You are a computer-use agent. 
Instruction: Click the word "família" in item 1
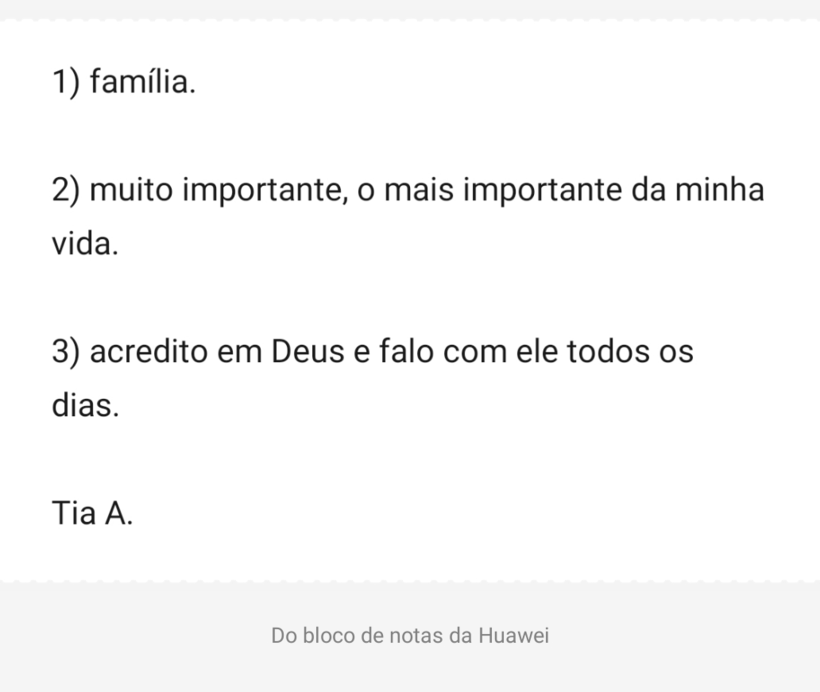click(x=143, y=82)
